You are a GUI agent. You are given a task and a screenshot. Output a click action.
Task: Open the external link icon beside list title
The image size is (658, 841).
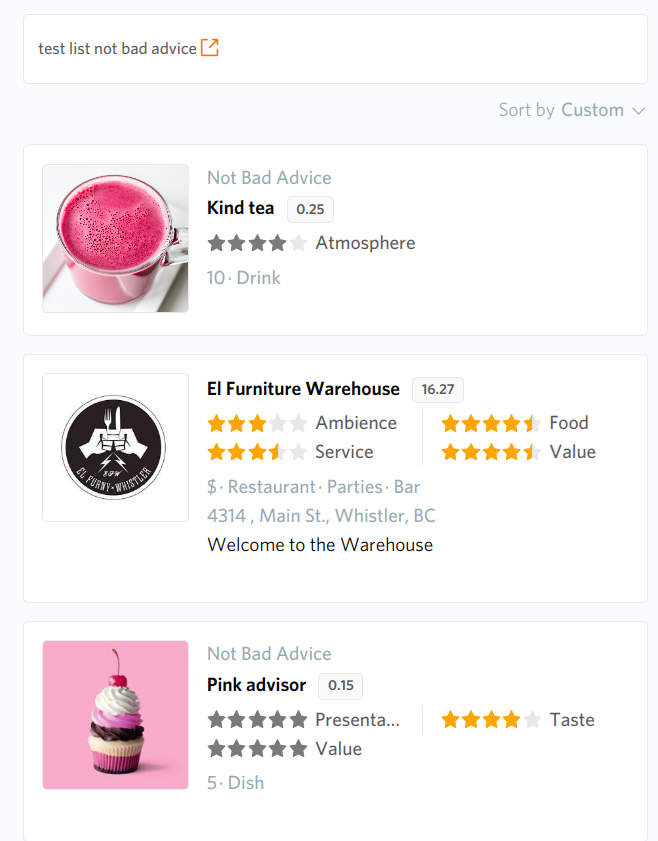coord(210,48)
